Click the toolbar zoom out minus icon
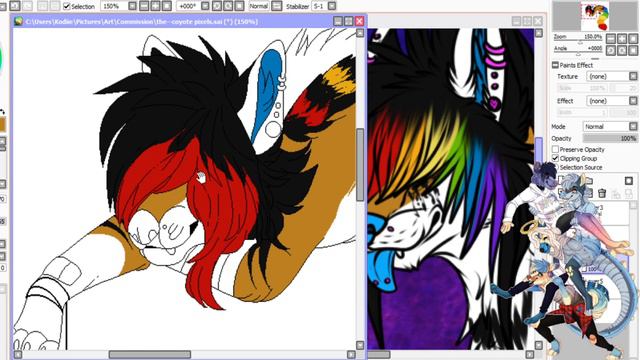 tap(144, 6)
